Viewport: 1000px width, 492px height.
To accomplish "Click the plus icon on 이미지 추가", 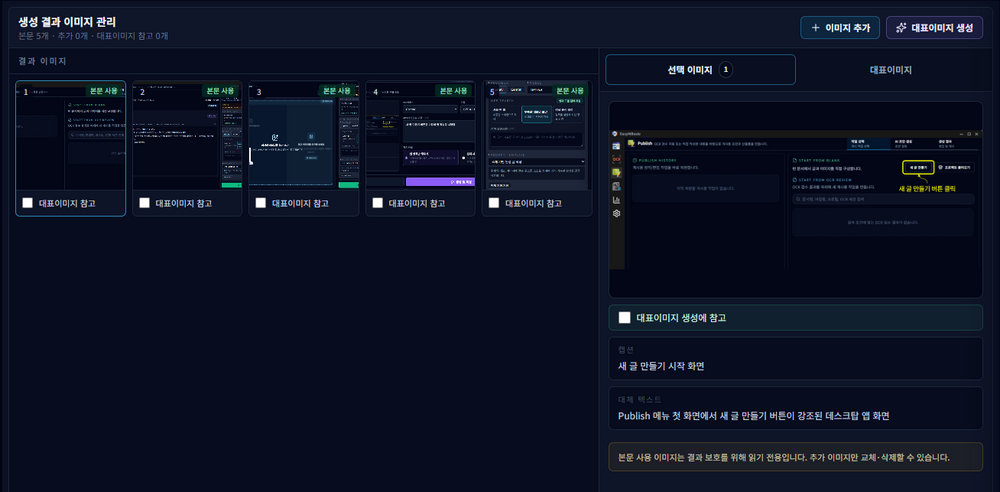I will coord(815,28).
